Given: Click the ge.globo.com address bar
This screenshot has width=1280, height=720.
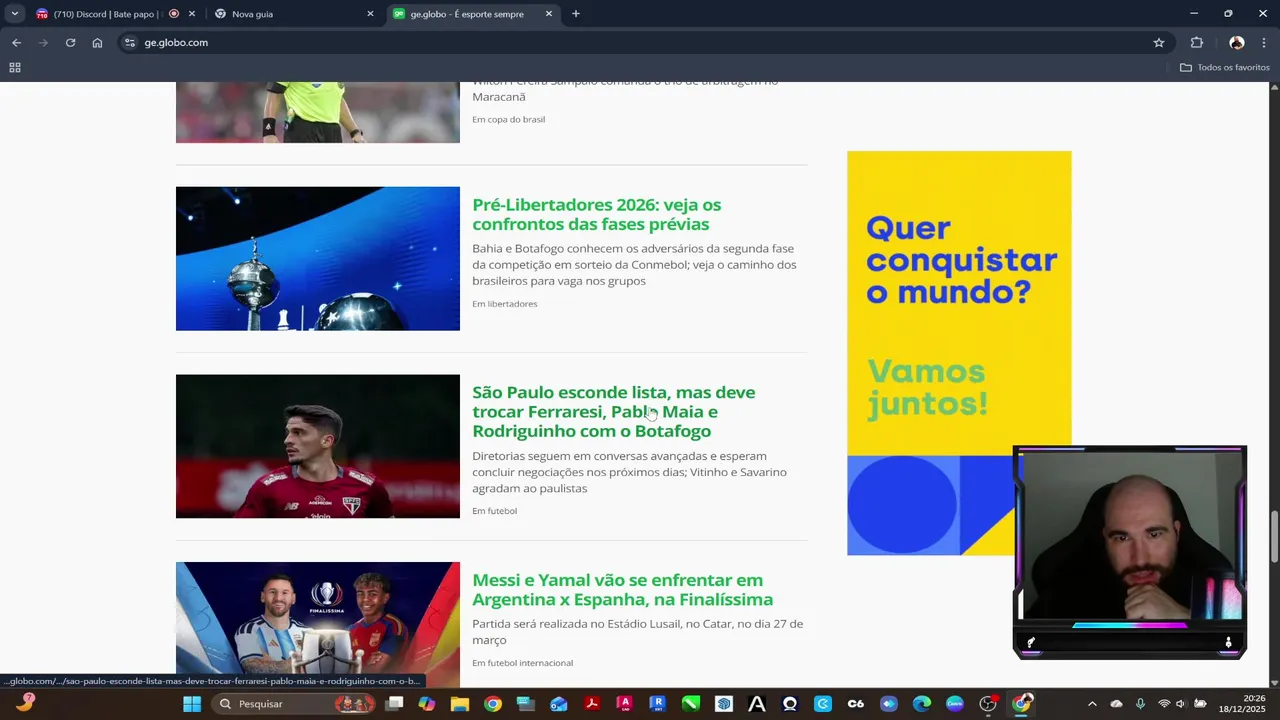Looking at the screenshot, I should 640,43.
